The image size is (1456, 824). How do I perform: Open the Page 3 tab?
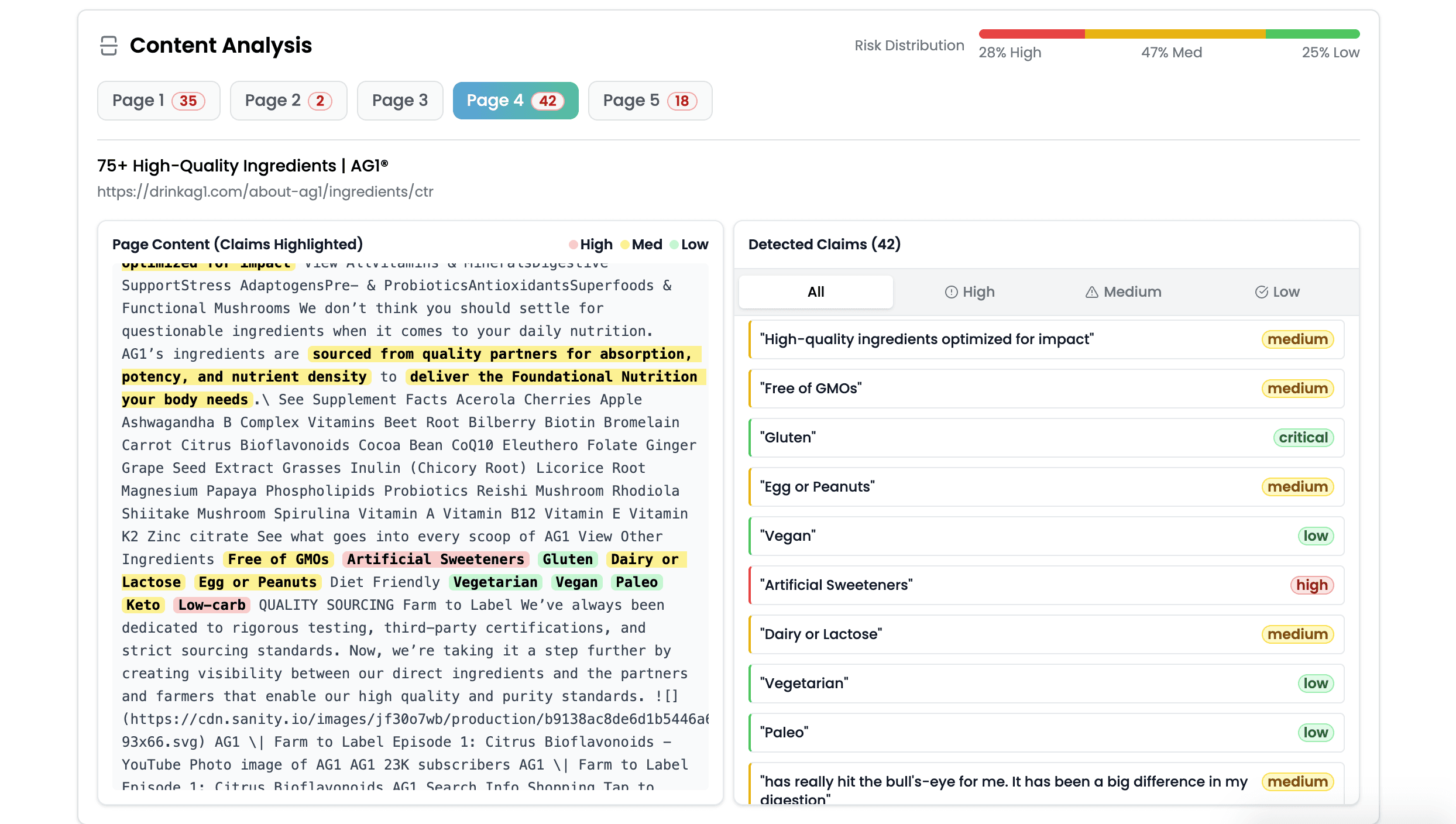[x=400, y=101]
